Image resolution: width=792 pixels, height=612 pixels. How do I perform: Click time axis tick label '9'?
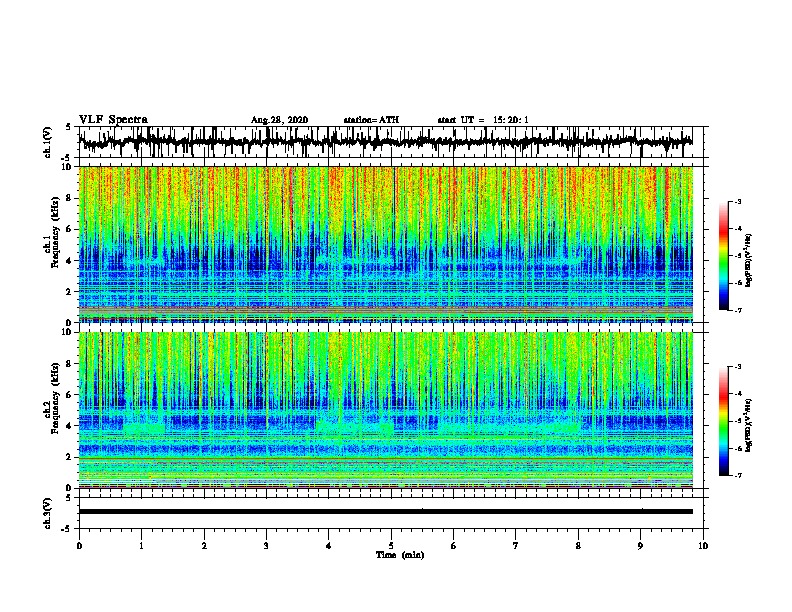640,546
